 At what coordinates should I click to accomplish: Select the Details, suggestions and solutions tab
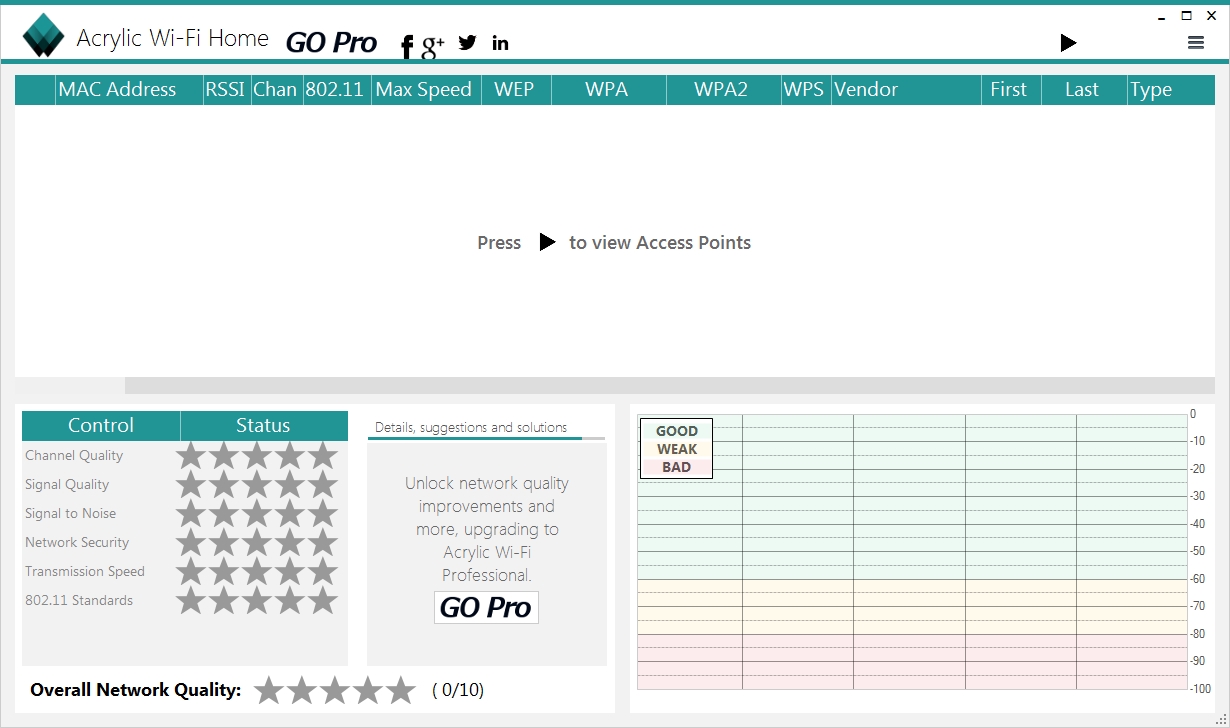[x=471, y=427]
